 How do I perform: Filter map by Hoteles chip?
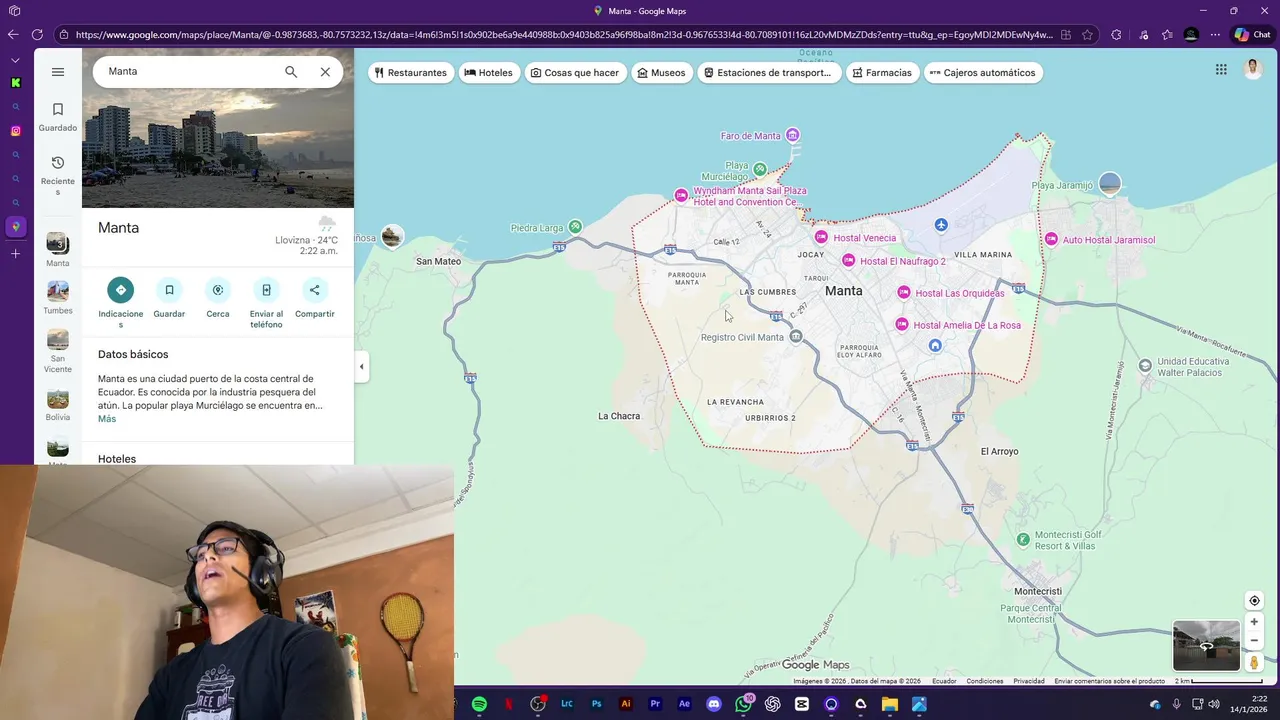488,73
